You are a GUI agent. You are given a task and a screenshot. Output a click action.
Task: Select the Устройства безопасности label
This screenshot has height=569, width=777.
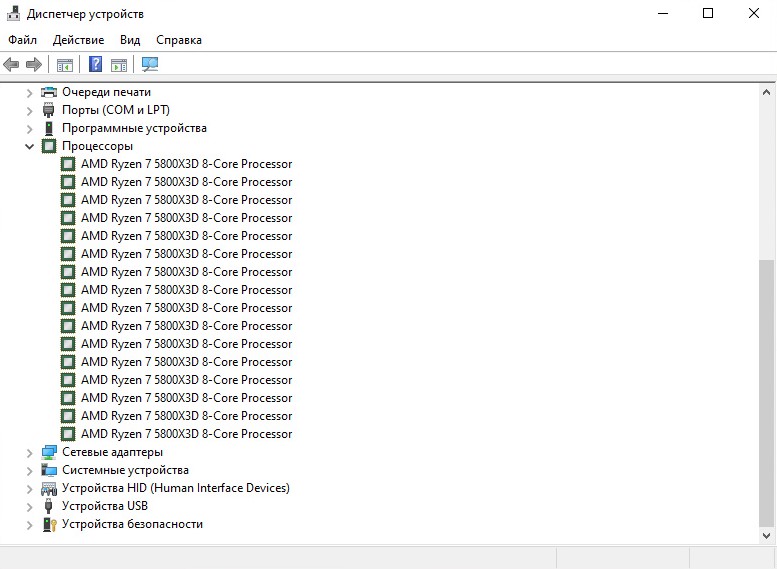coord(132,524)
